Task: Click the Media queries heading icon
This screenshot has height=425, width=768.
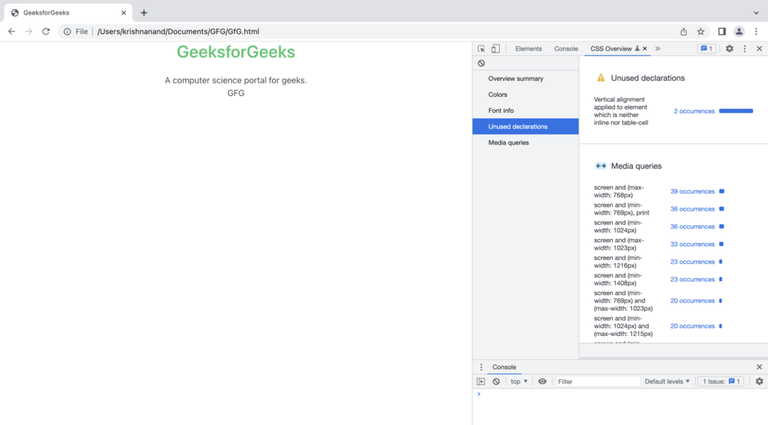Action: (600, 166)
